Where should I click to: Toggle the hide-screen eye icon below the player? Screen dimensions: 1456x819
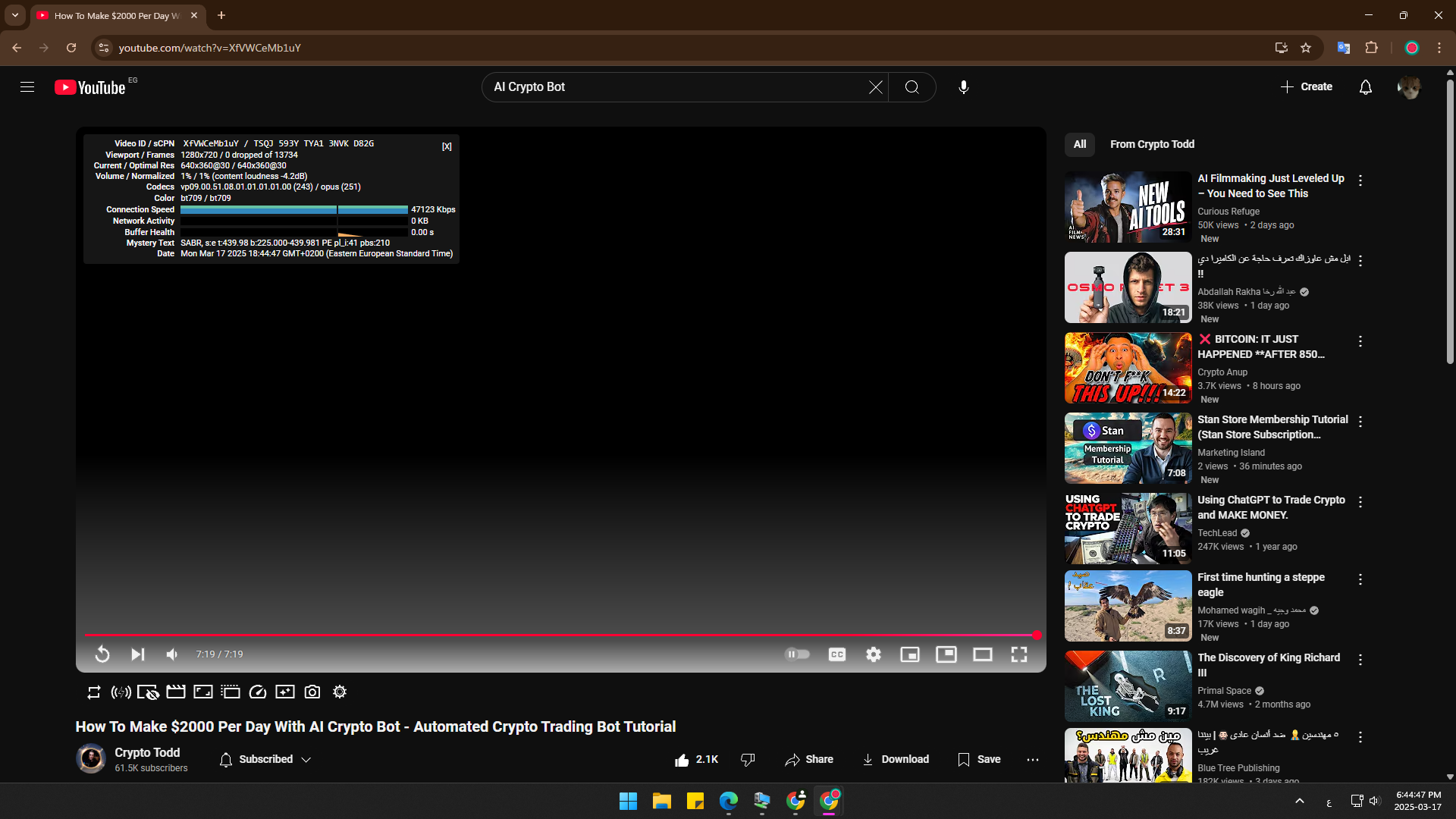pyautogui.click(x=148, y=692)
